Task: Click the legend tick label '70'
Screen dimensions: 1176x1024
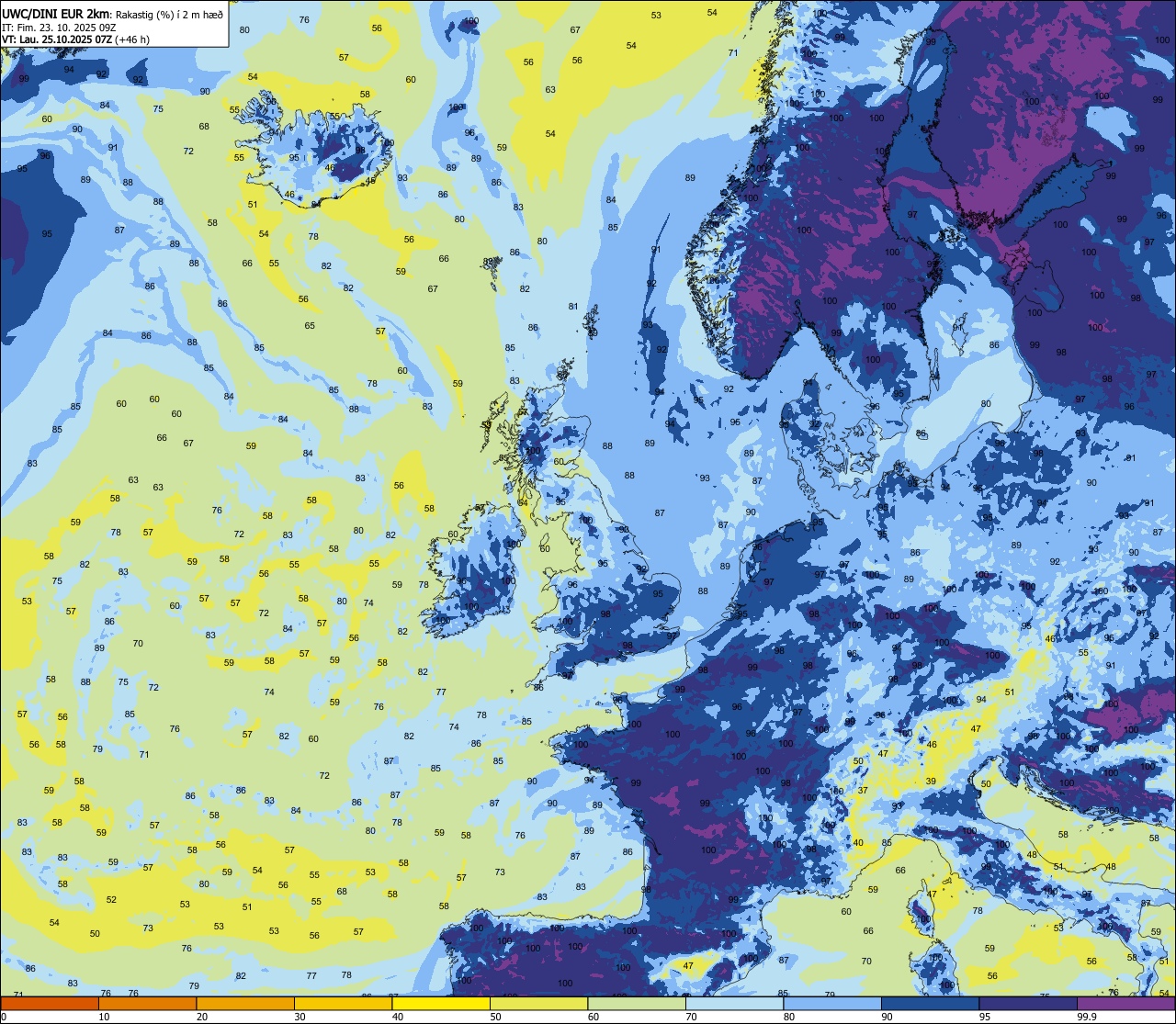Action: coord(691,1017)
